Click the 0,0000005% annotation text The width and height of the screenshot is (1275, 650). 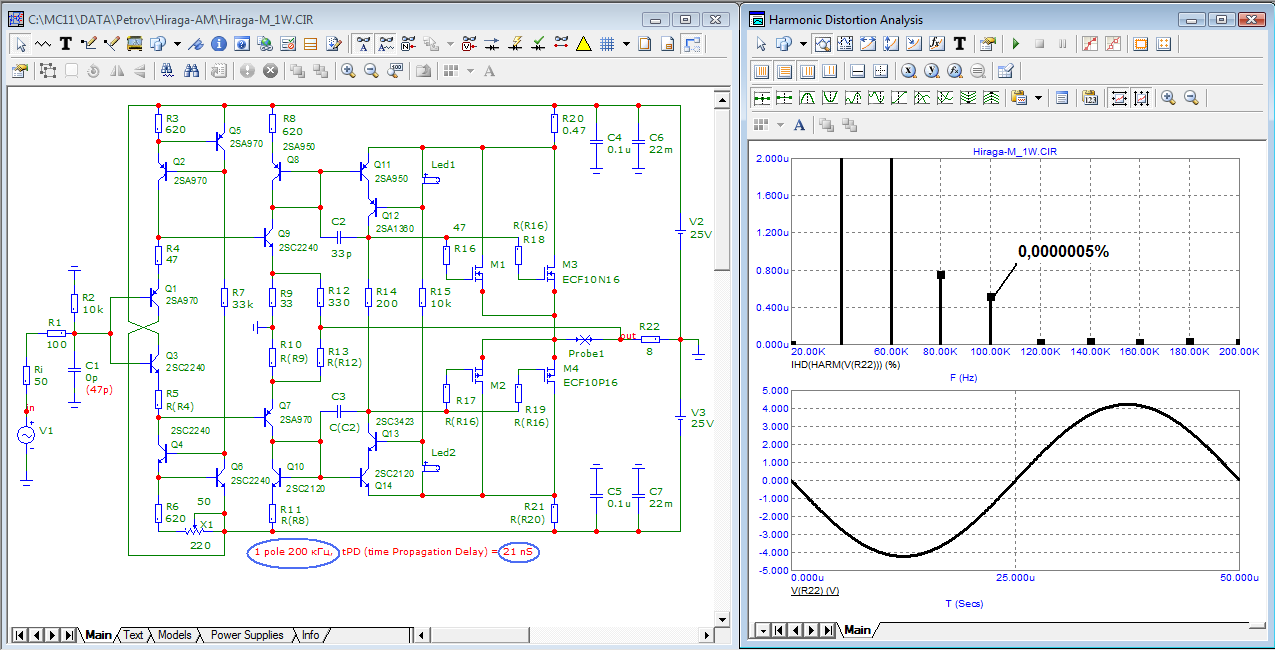coord(1063,251)
